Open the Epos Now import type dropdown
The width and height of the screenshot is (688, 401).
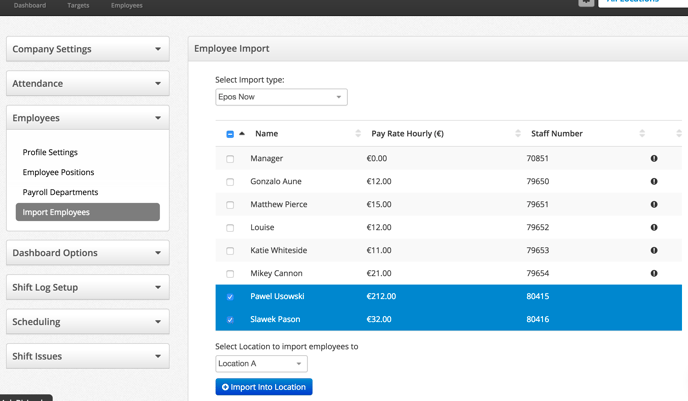(x=281, y=97)
